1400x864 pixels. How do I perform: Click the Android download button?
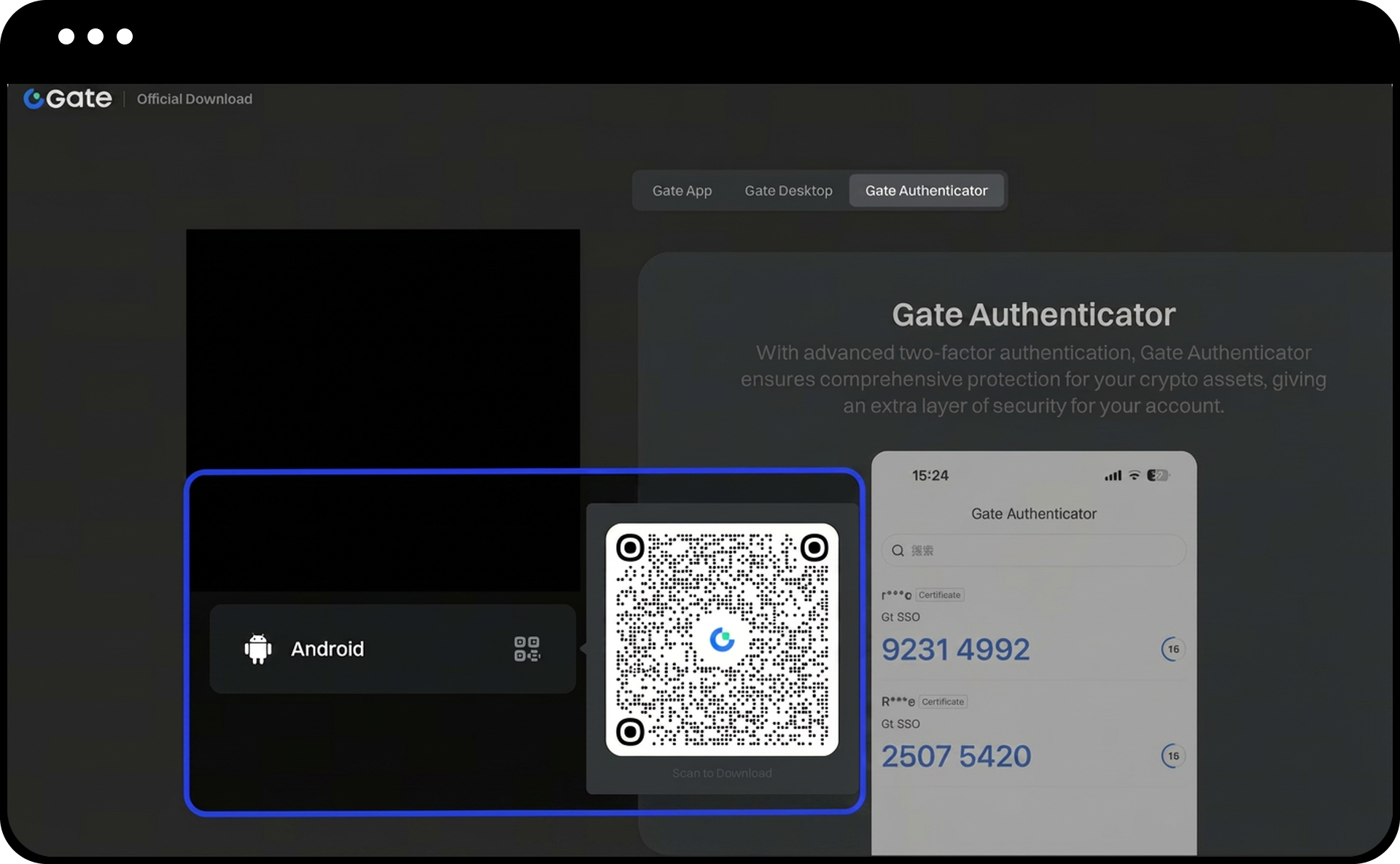pos(392,649)
